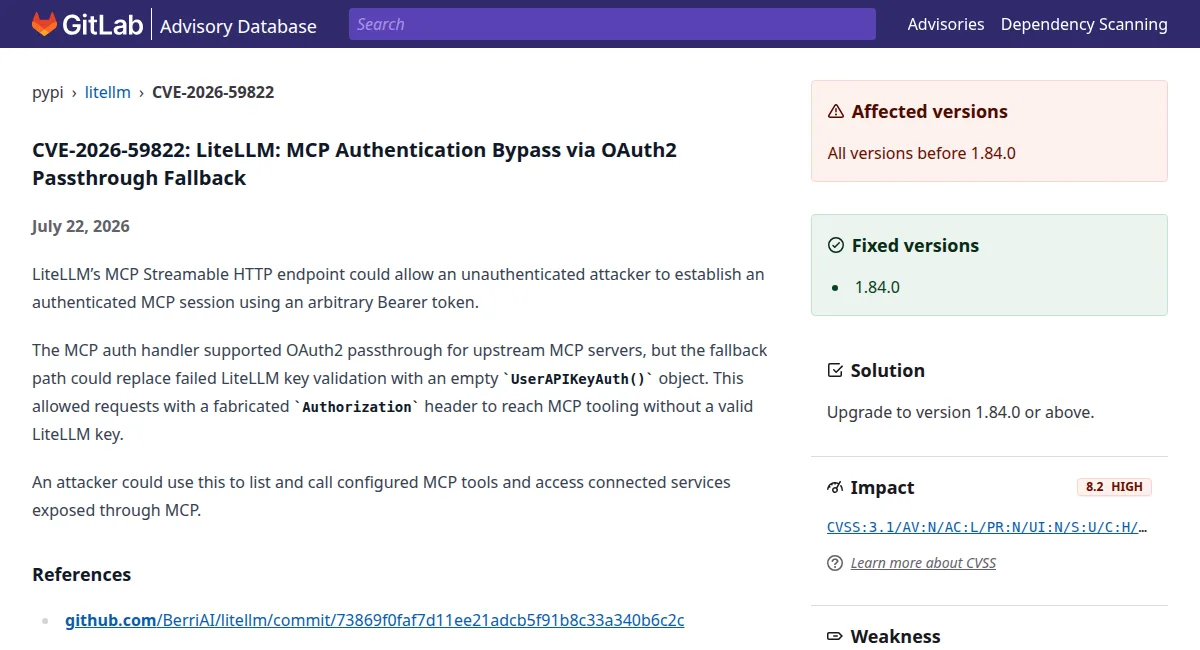Viewport: 1200px width, 650px height.
Task: Open the github.com BerriAI litellm commit reference
Action: point(375,620)
